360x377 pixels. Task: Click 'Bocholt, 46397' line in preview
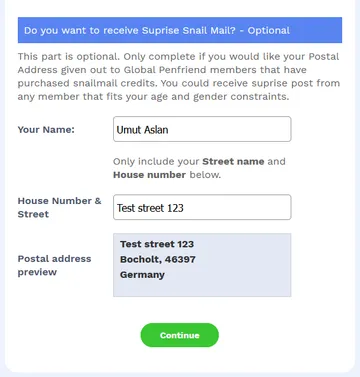coord(158,259)
